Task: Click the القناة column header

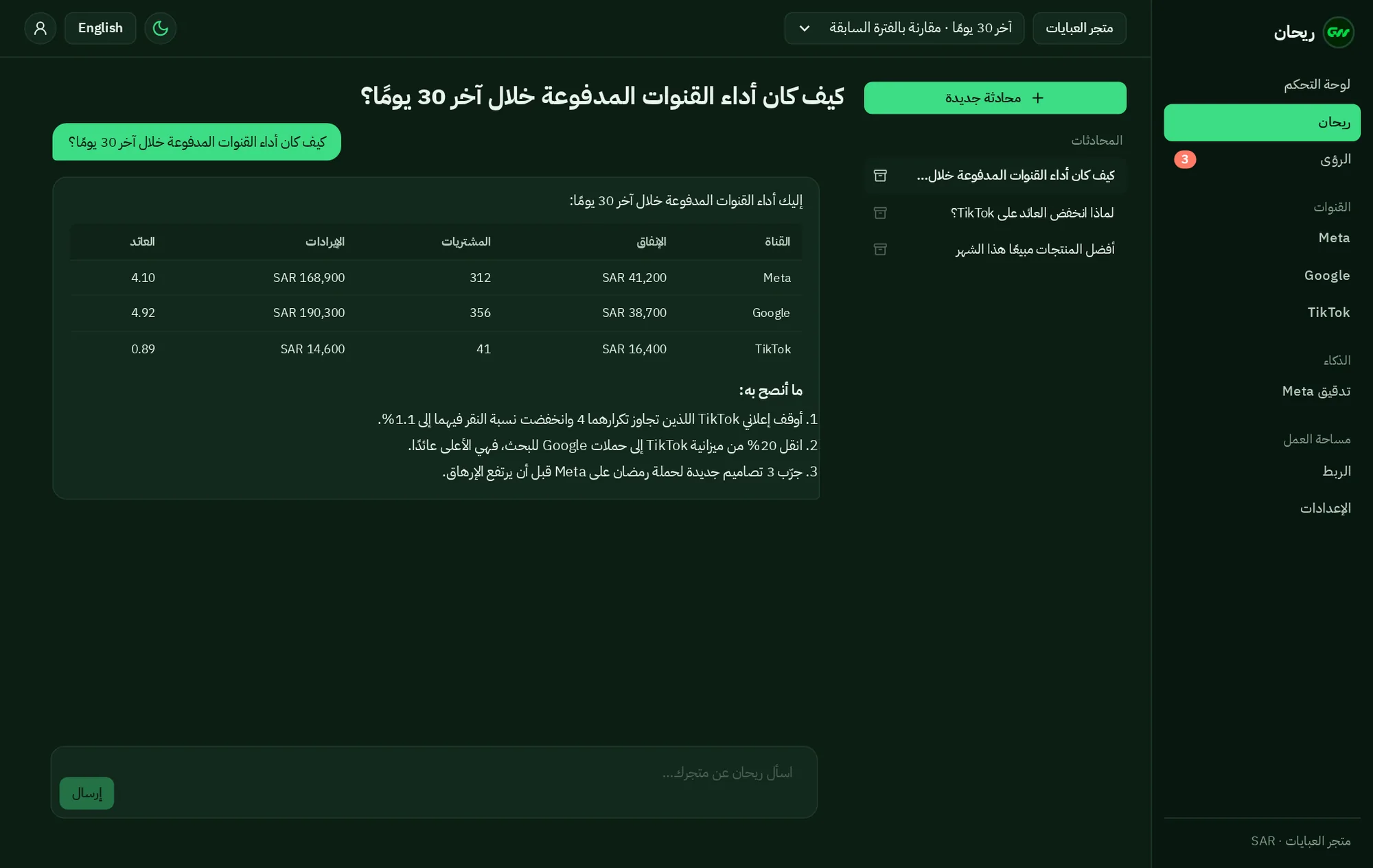Action: [777, 242]
